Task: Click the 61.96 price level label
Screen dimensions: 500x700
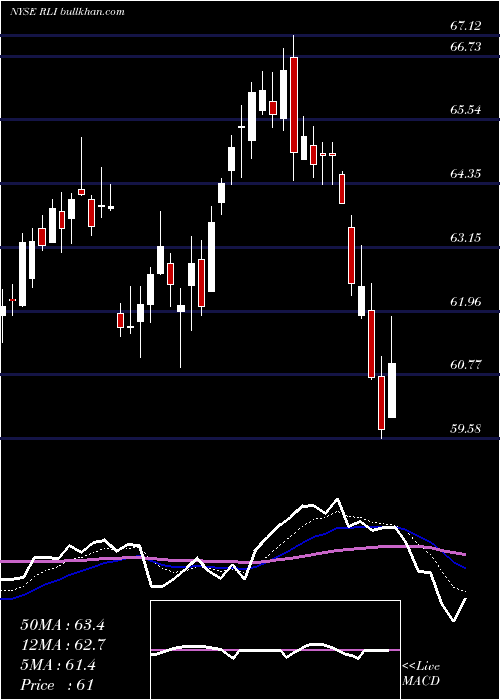Action: coord(466,302)
